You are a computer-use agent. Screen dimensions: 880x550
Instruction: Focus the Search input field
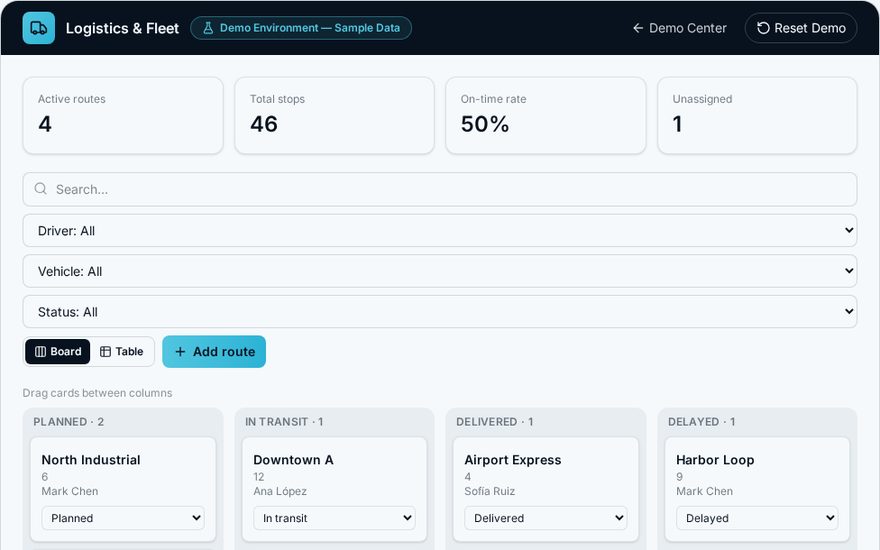[x=439, y=189]
